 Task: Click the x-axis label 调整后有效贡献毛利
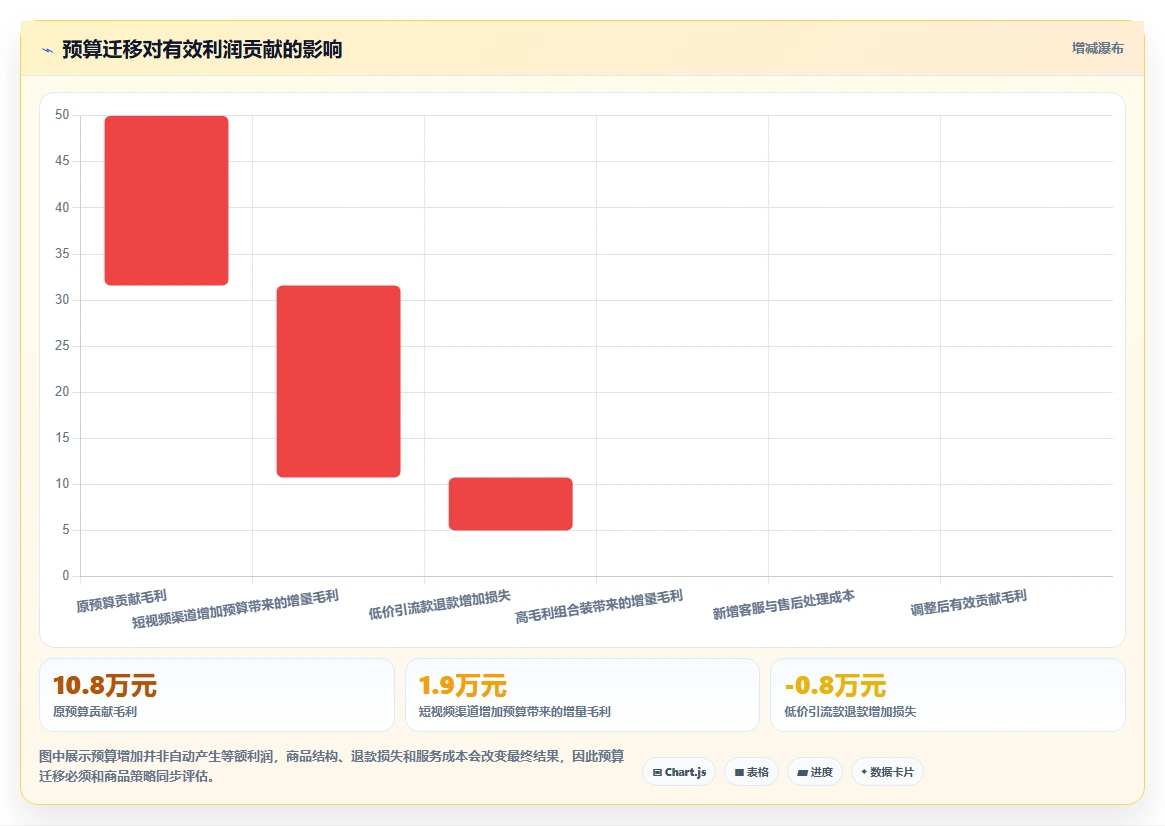click(969, 603)
